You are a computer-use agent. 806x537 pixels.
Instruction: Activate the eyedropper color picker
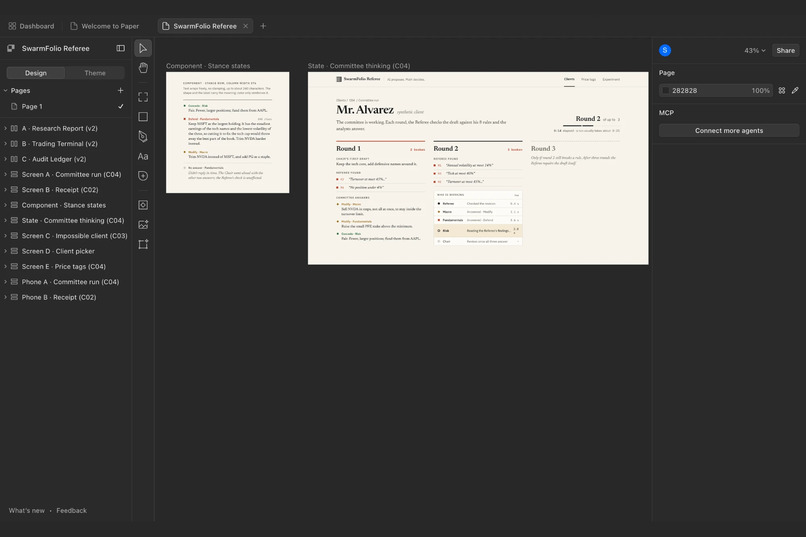pyautogui.click(x=795, y=90)
